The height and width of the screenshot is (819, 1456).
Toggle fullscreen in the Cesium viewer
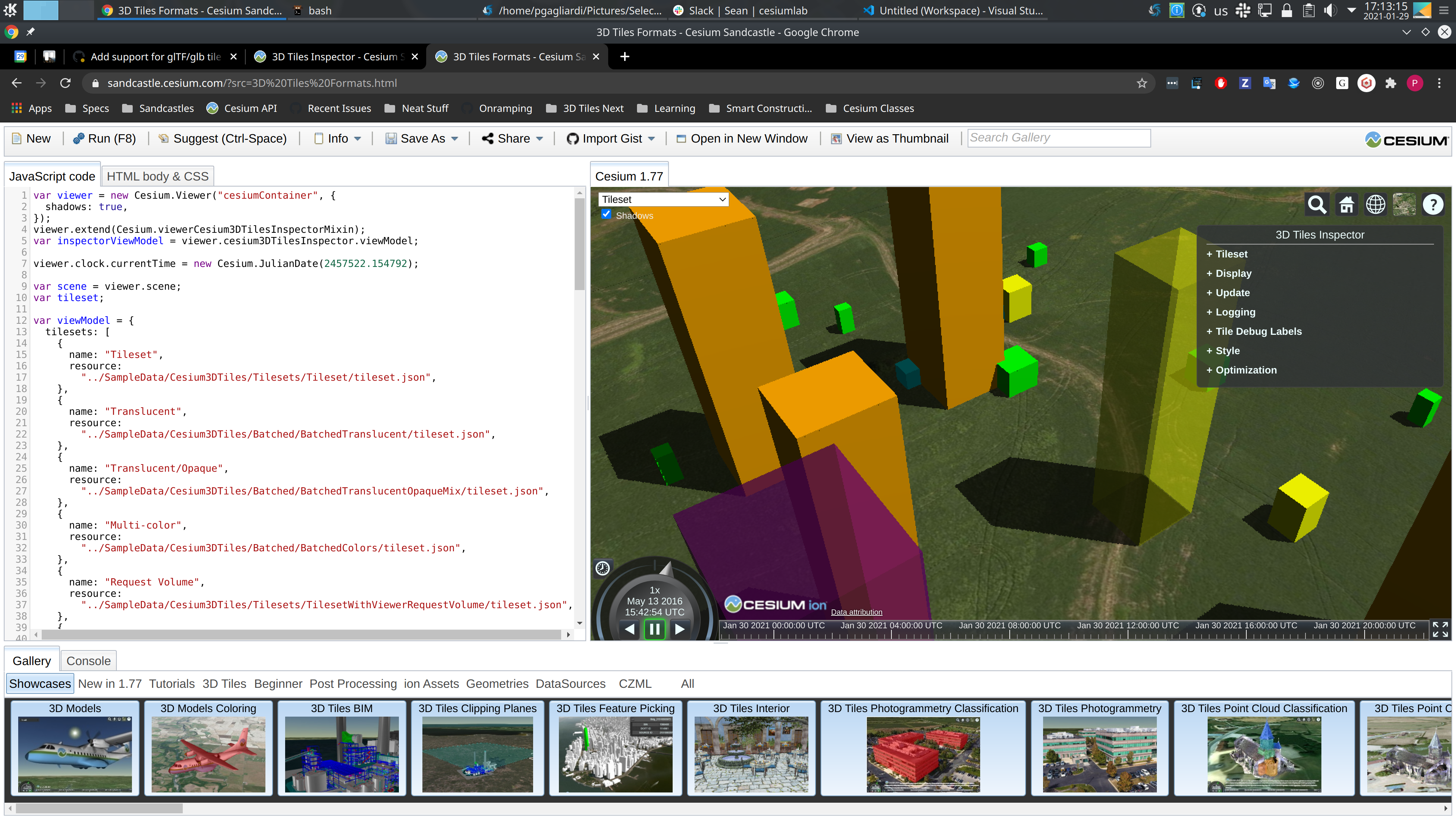coord(1440,629)
